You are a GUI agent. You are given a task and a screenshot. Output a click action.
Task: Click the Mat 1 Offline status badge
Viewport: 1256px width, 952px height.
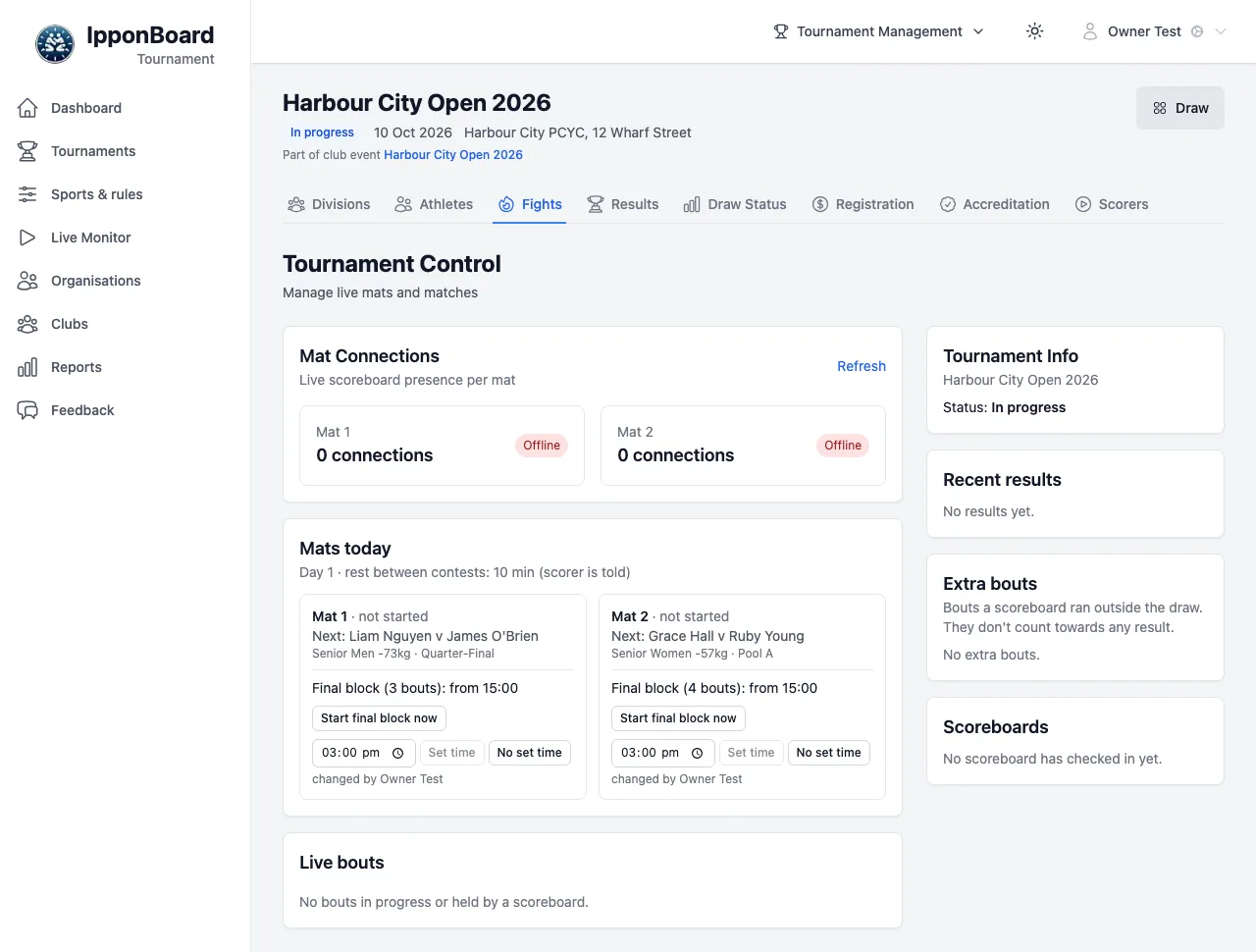pyautogui.click(x=542, y=446)
